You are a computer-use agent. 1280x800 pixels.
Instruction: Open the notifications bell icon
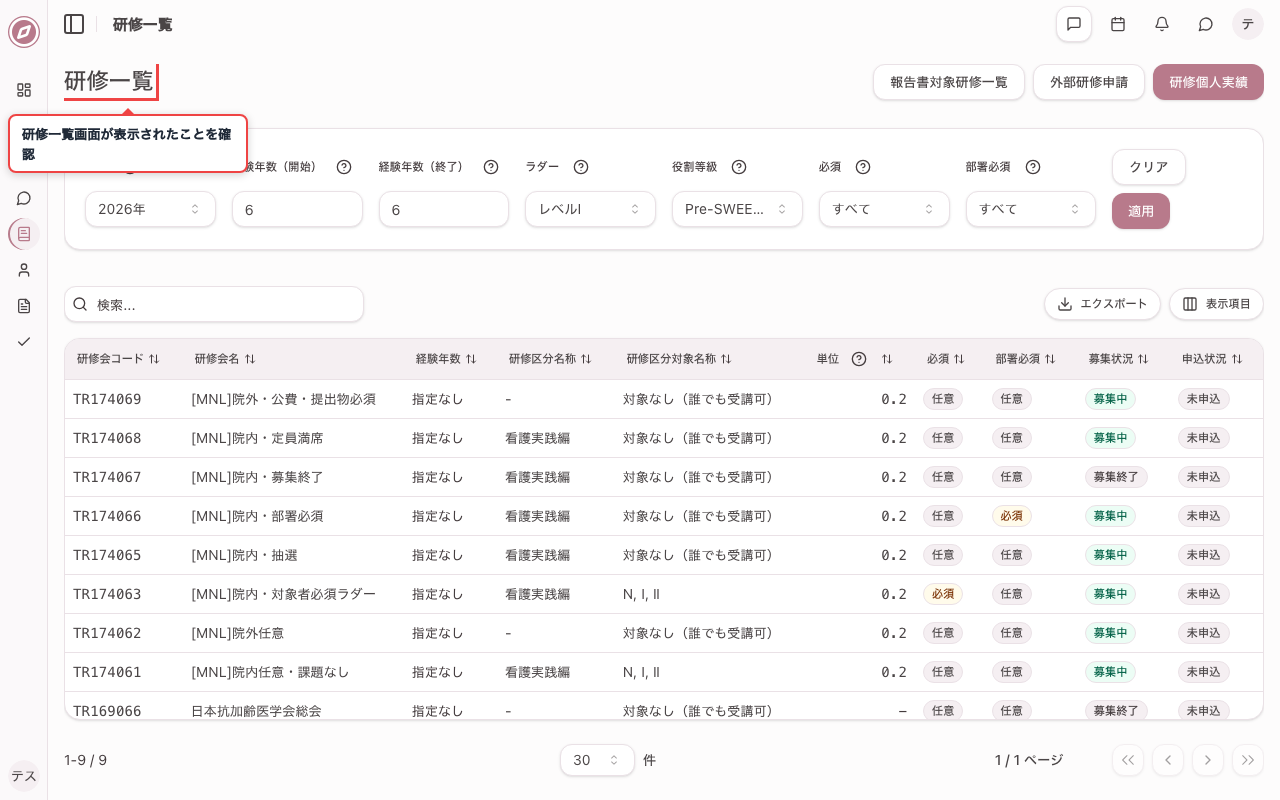click(1162, 24)
